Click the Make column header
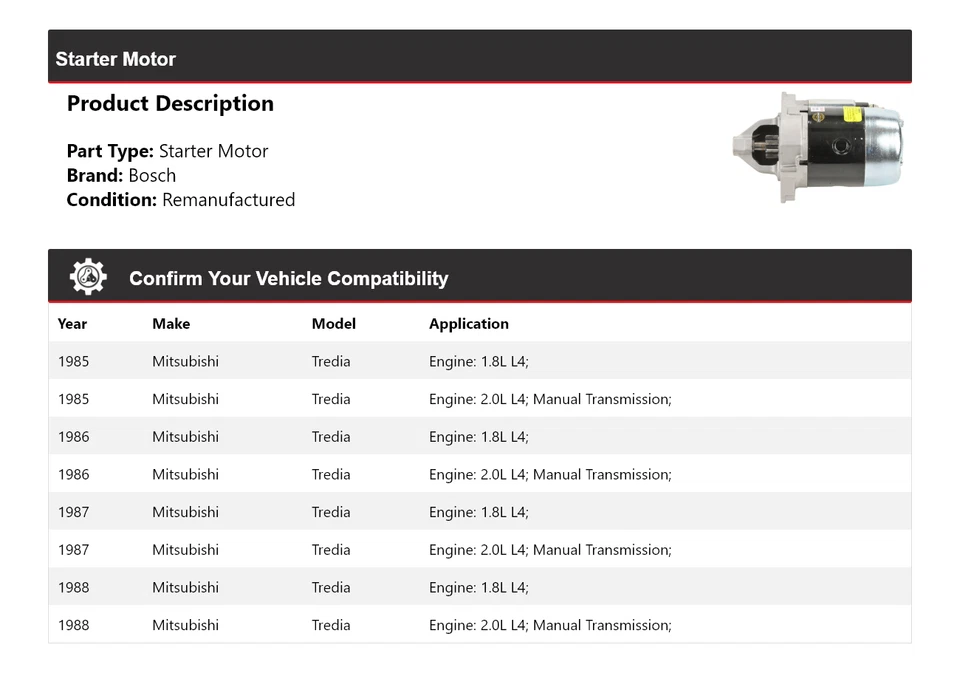The height and width of the screenshot is (673, 960). coord(171,324)
